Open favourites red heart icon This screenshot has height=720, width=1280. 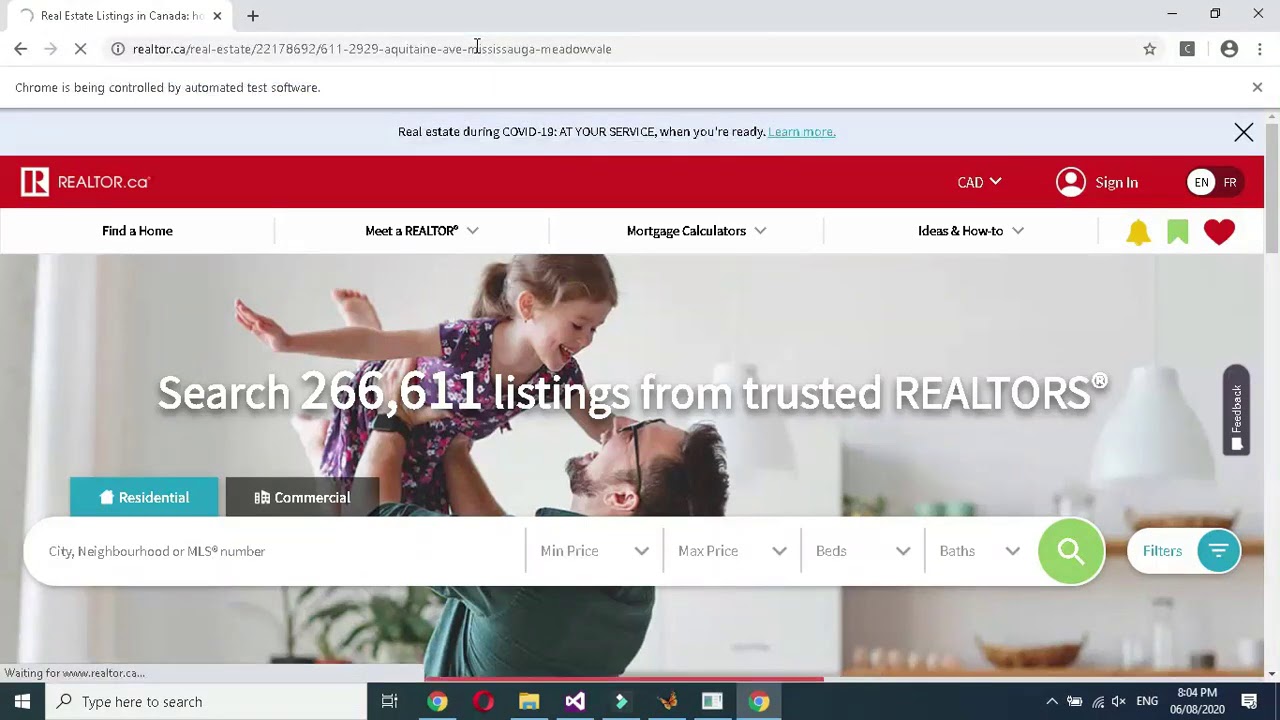point(1219,232)
